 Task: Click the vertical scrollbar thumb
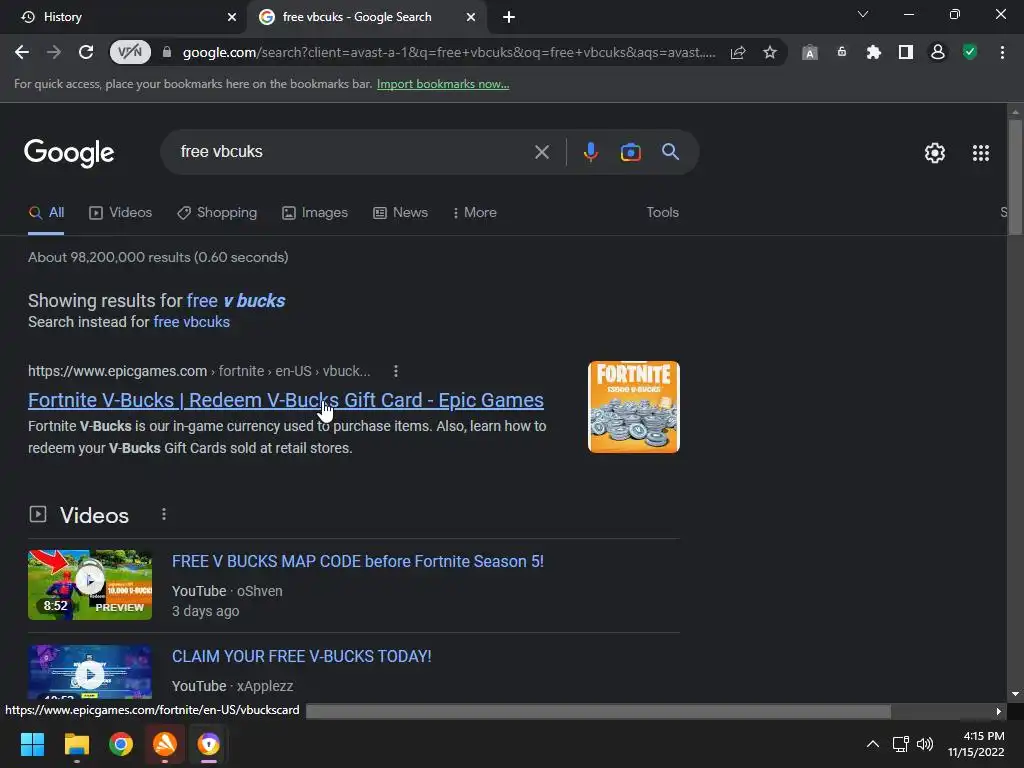[1015, 176]
